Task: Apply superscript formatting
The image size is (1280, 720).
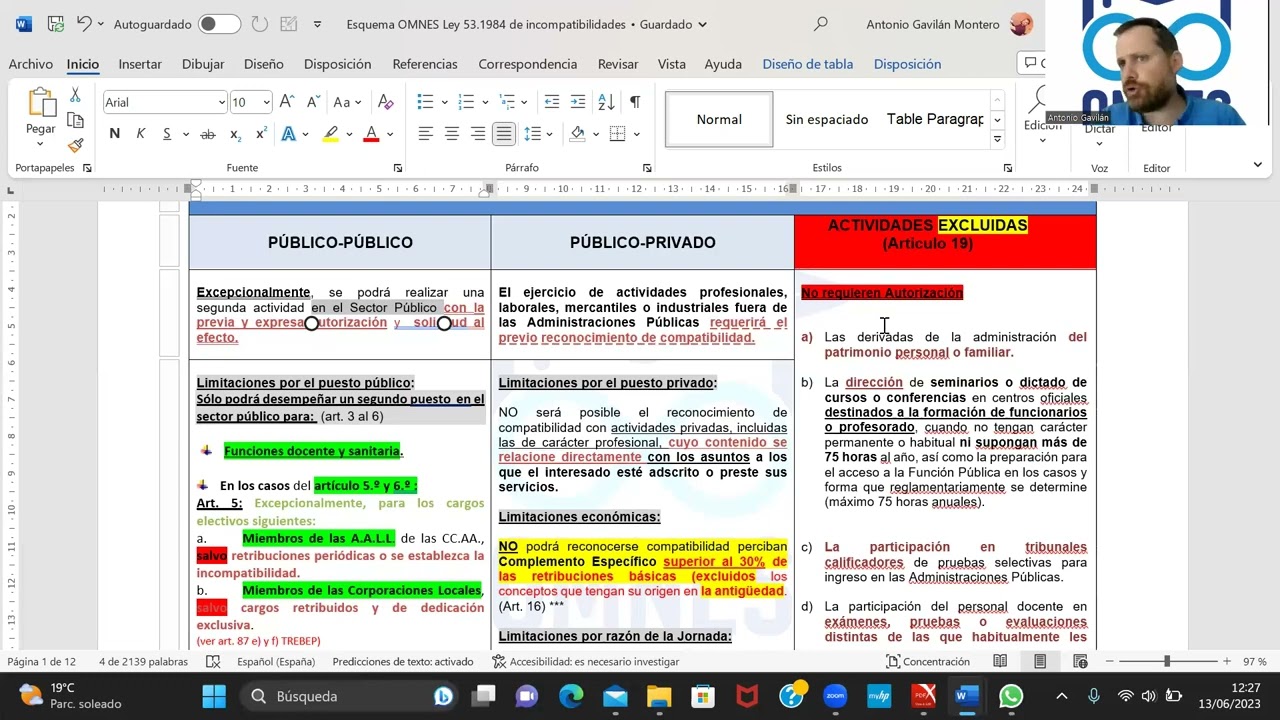Action: (261, 134)
